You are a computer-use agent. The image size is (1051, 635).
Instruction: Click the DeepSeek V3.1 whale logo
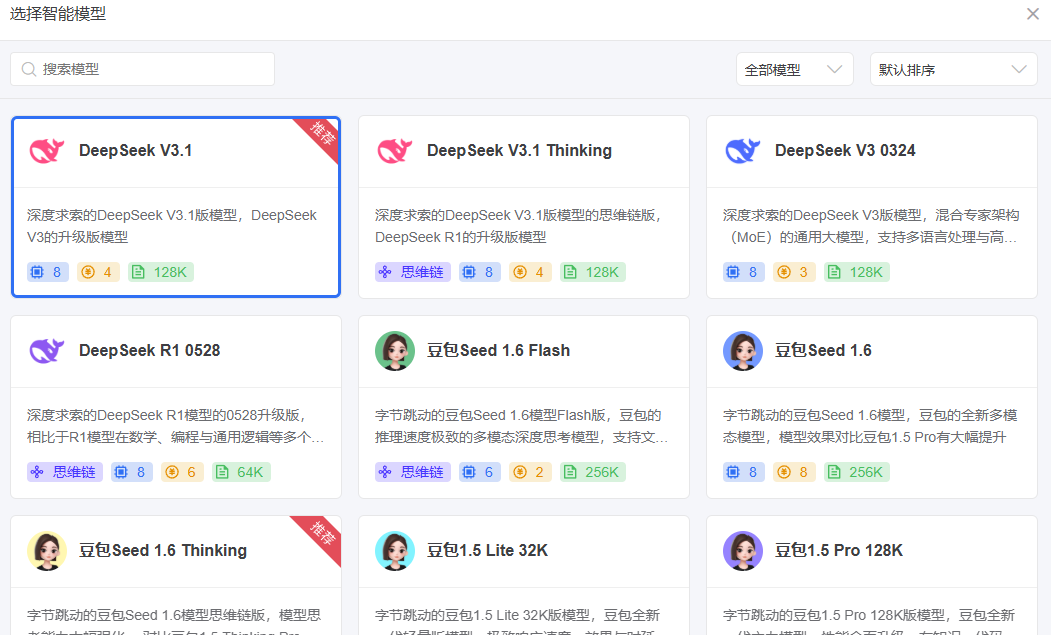tap(47, 151)
